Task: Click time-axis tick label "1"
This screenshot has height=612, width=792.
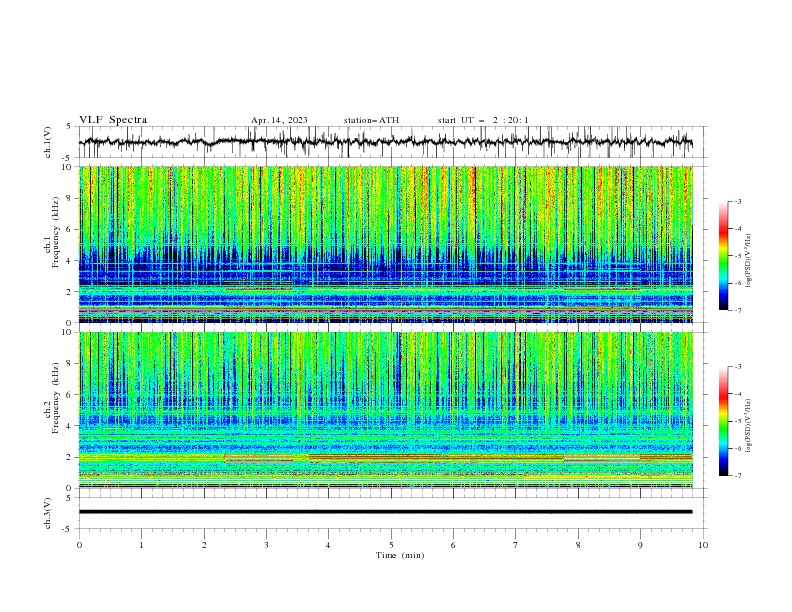Action: (141, 545)
